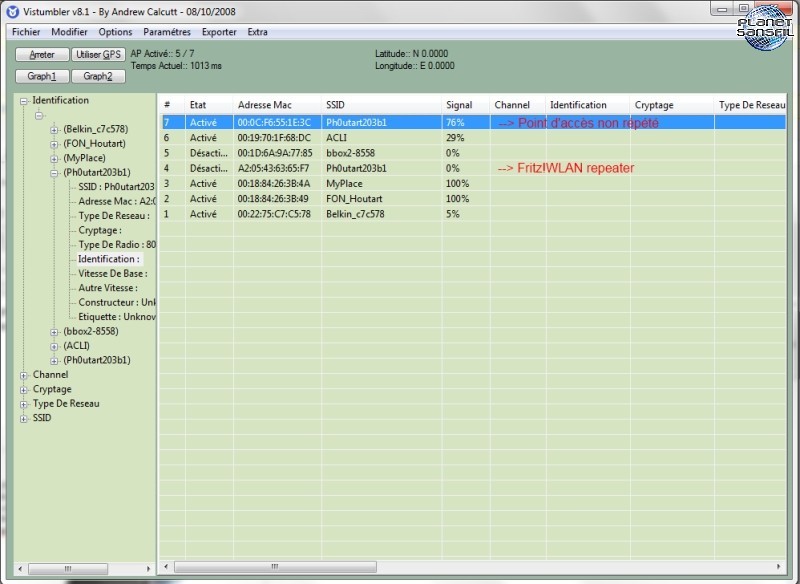Click the 29% signal value
This screenshot has height=584, width=800.
click(x=455, y=138)
